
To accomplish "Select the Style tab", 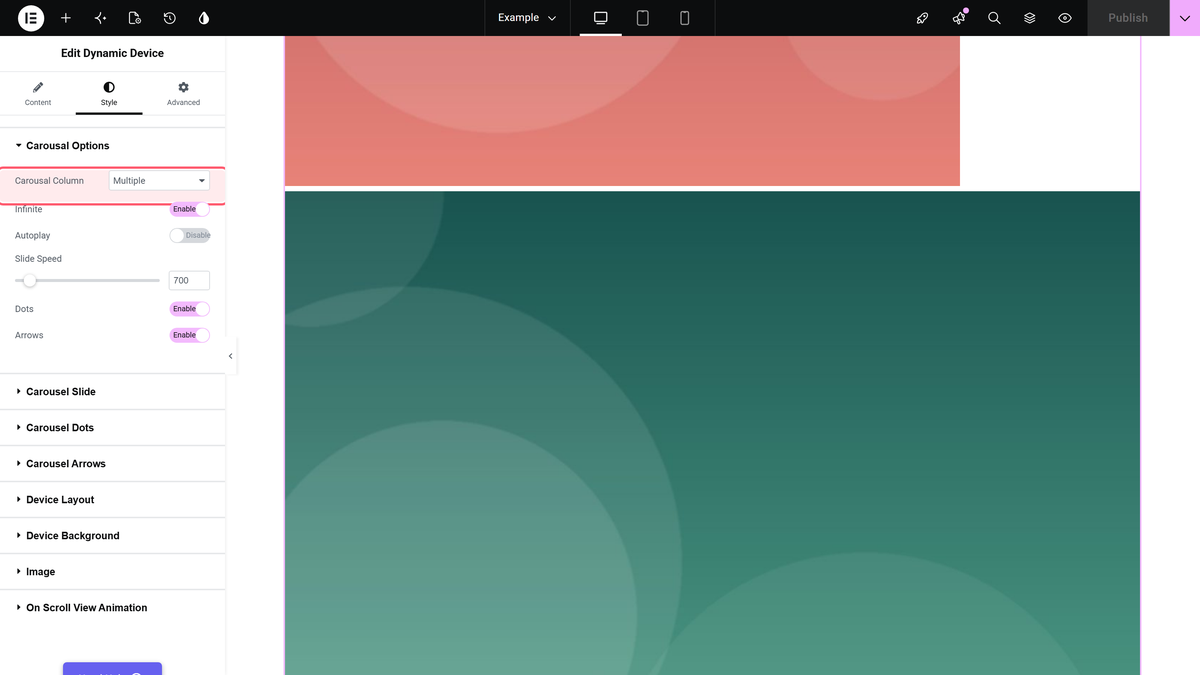I will (109, 94).
